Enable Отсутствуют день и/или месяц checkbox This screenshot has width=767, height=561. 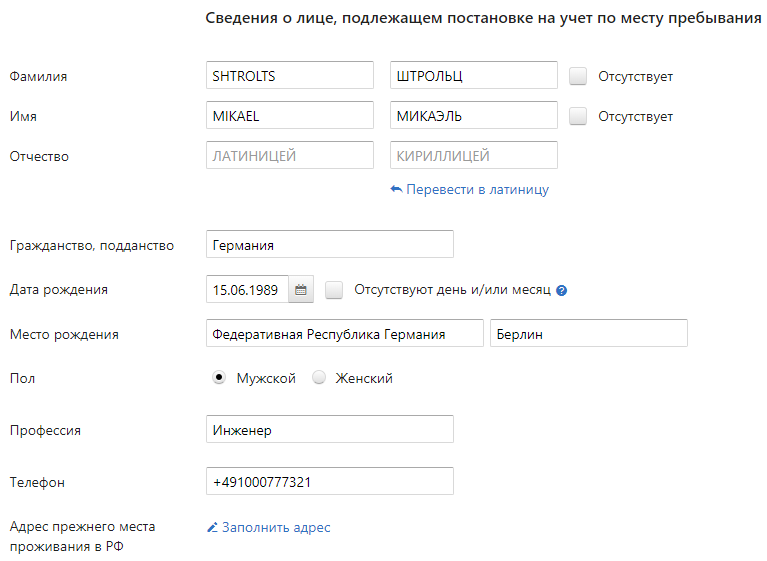[x=334, y=290]
